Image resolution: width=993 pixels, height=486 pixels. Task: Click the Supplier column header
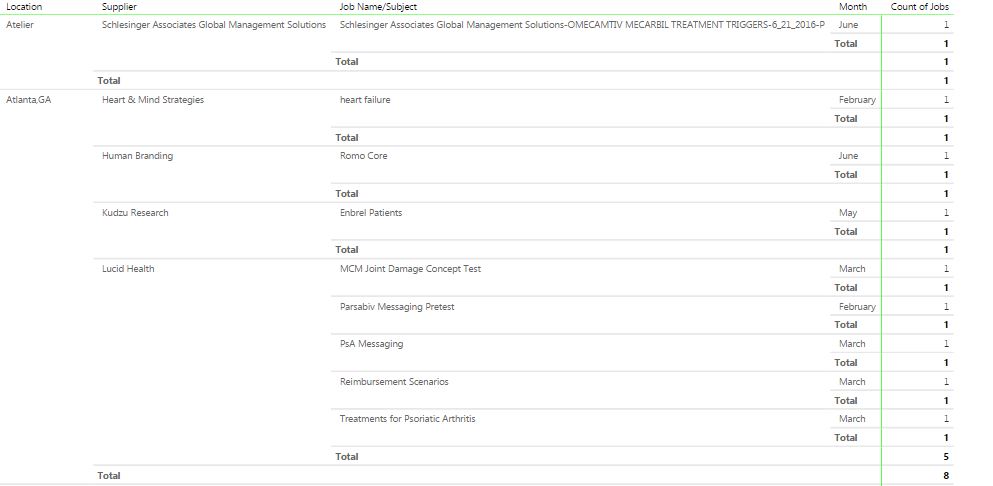[x=119, y=7]
